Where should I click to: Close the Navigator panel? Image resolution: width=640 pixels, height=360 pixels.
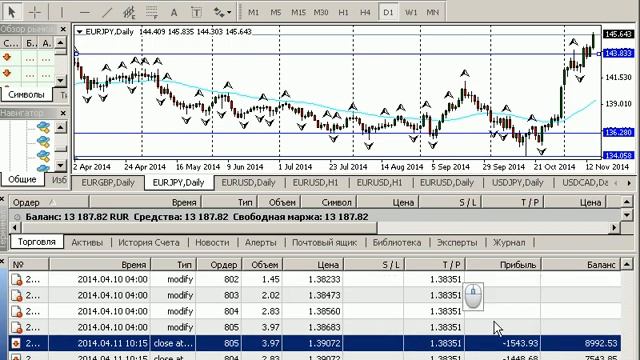tap(63, 113)
